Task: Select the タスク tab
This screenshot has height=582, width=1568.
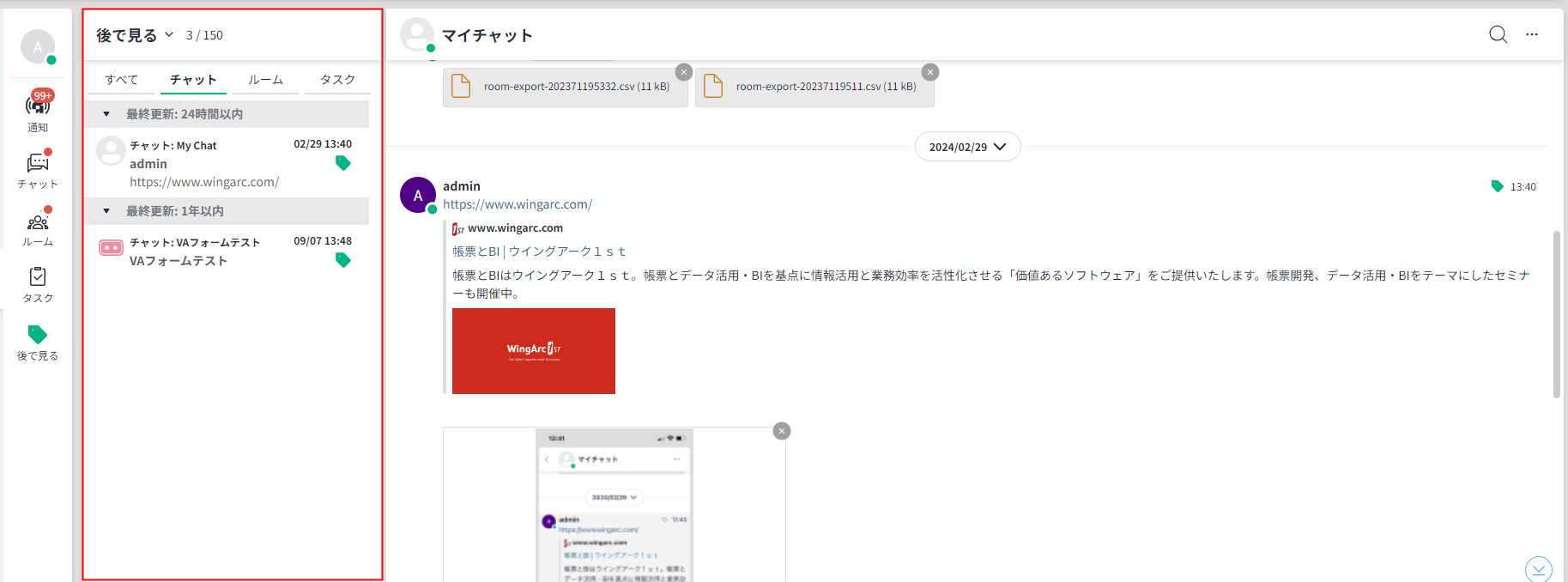Action: coord(337,80)
